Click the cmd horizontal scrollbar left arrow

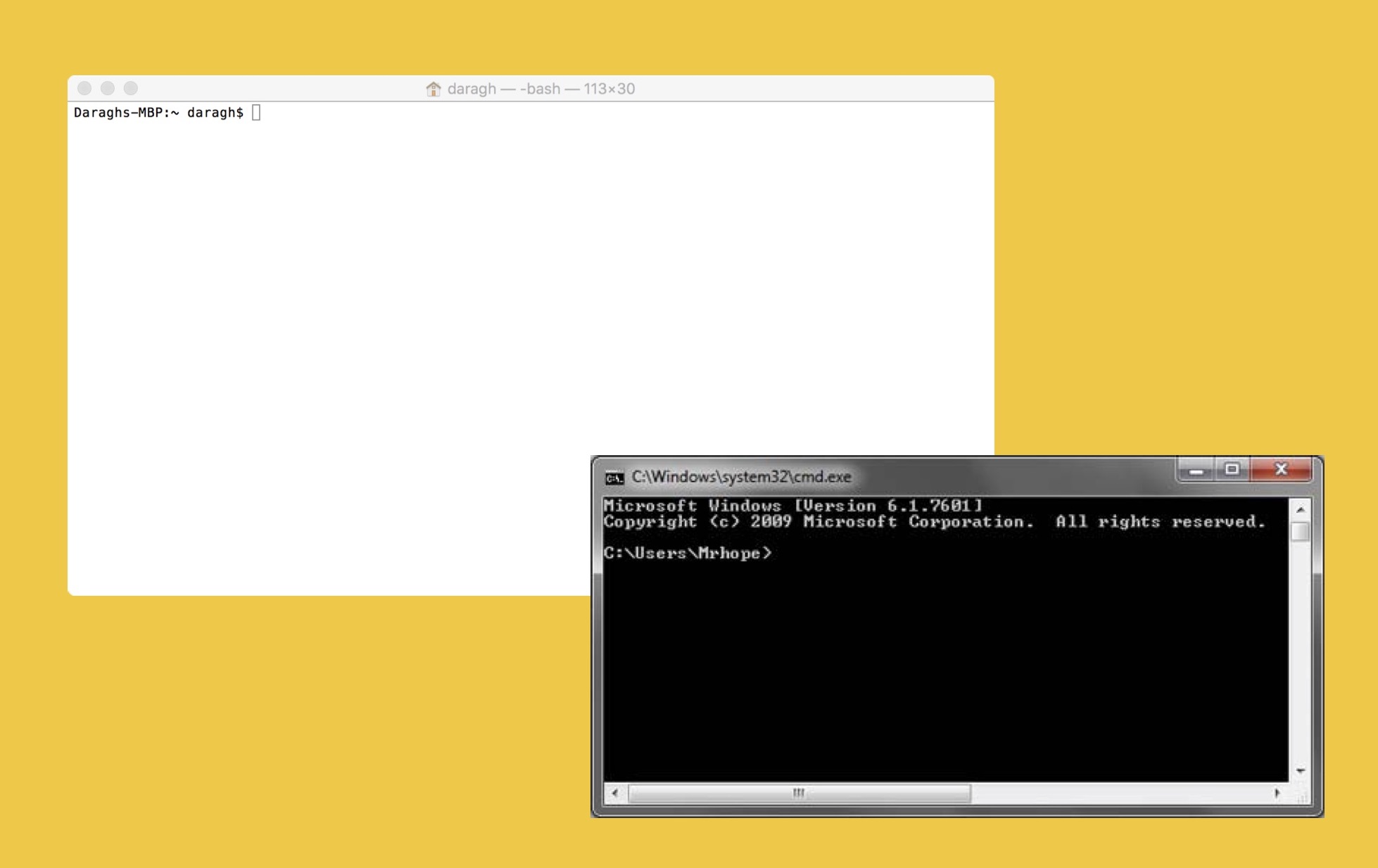(615, 793)
